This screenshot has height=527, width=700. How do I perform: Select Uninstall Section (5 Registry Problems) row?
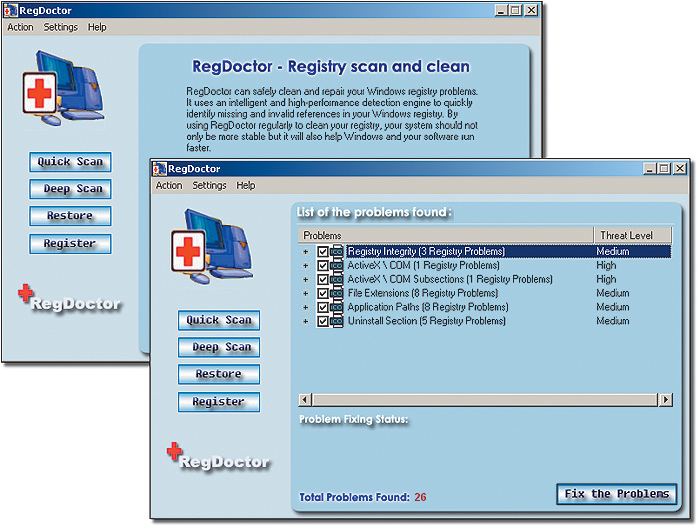click(485, 321)
